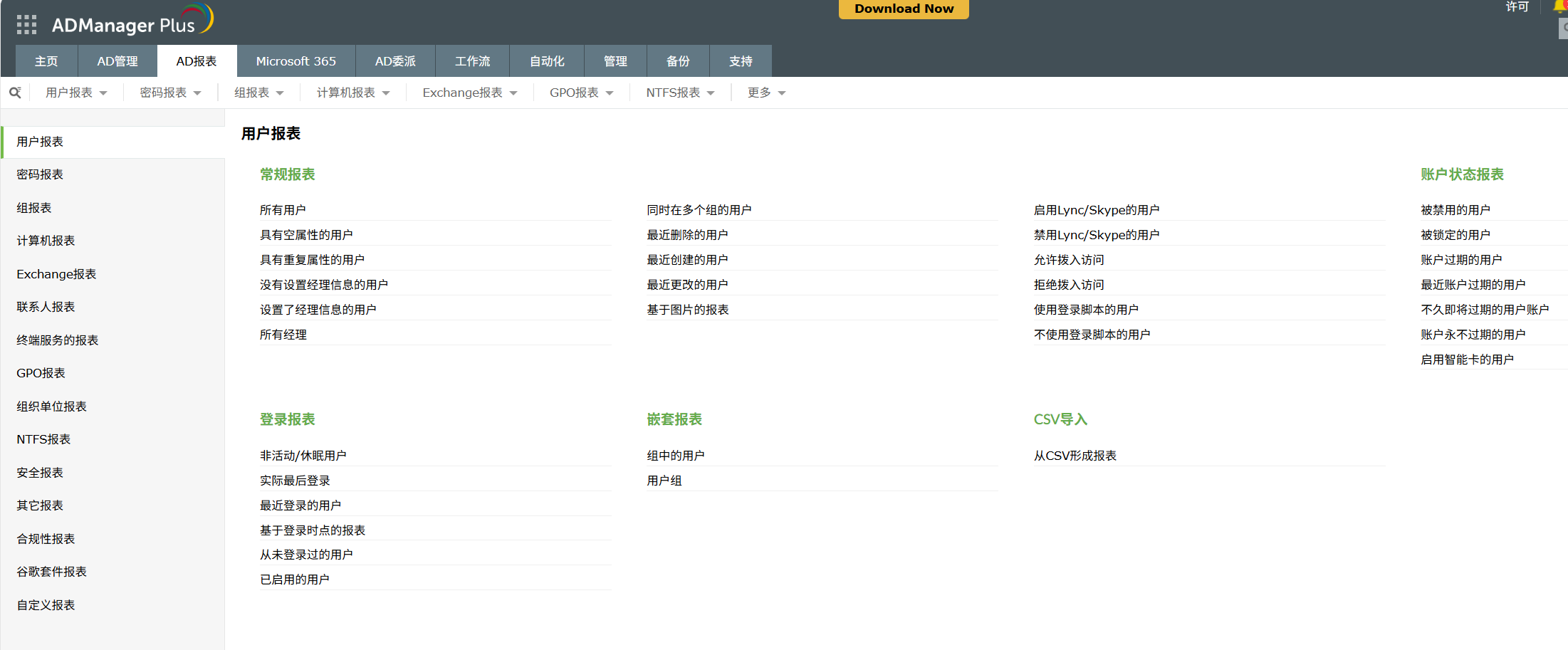Open the apps grid menu icon
This screenshot has height=650, width=1568.
tap(26, 23)
